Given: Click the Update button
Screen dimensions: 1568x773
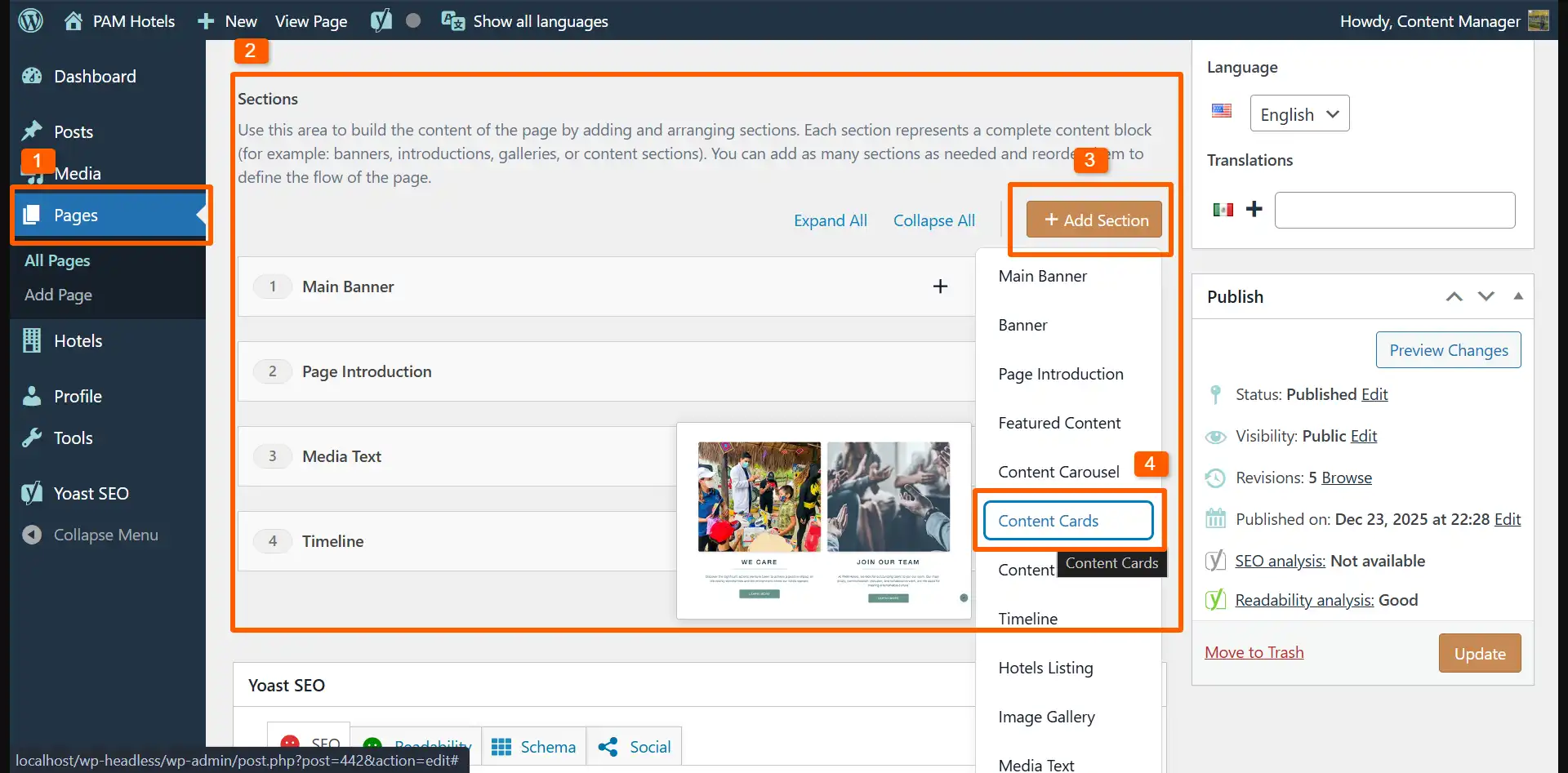Looking at the screenshot, I should pyautogui.click(x=1478, y=653).
